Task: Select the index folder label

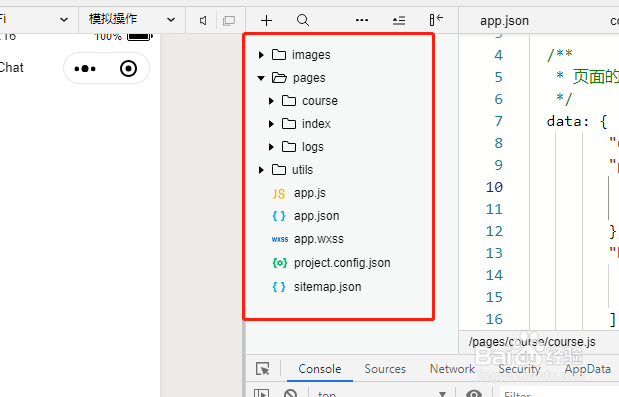Action: tap(316, 124)
